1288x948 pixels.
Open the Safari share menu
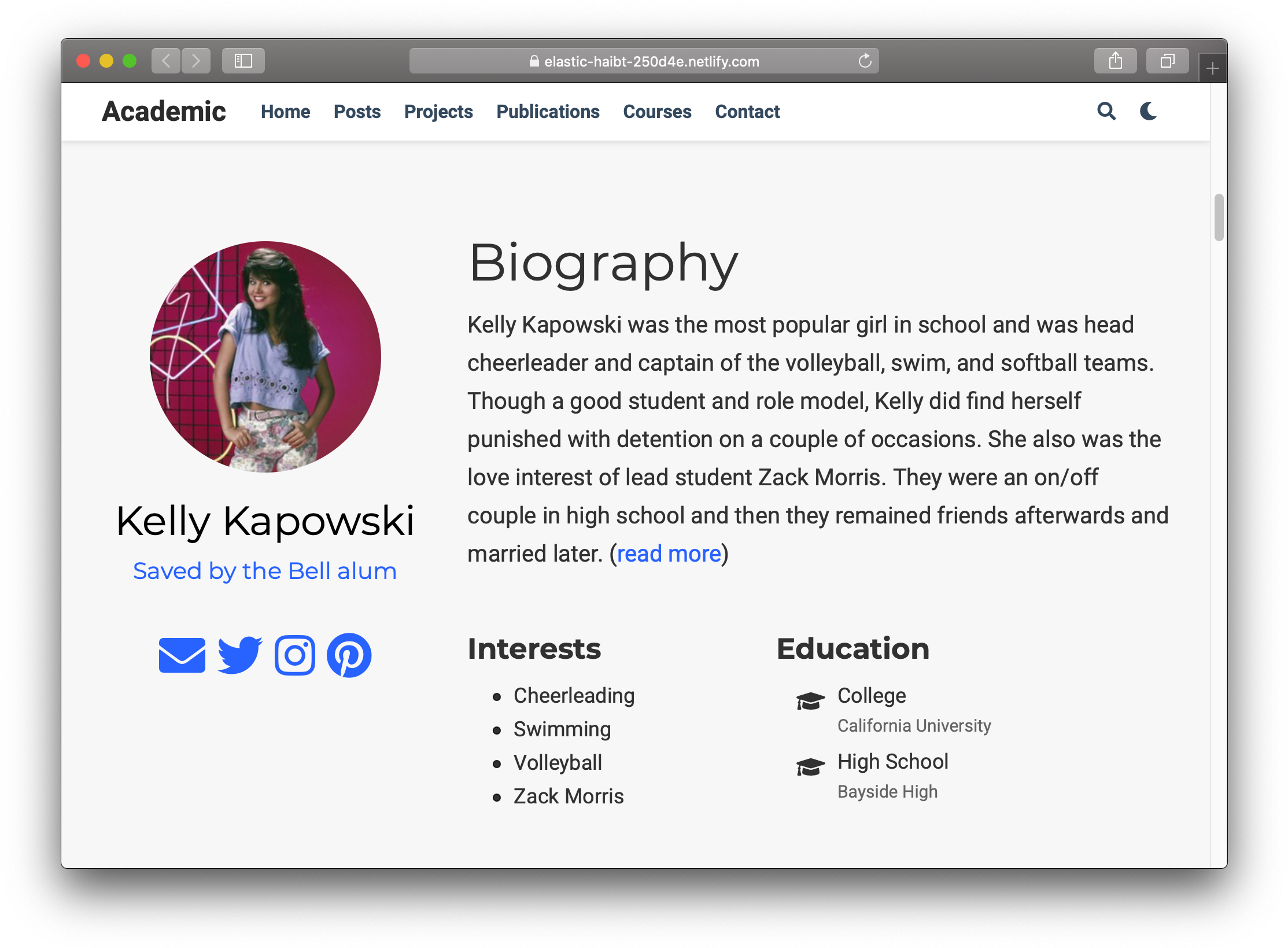[x=1116, y=61]
